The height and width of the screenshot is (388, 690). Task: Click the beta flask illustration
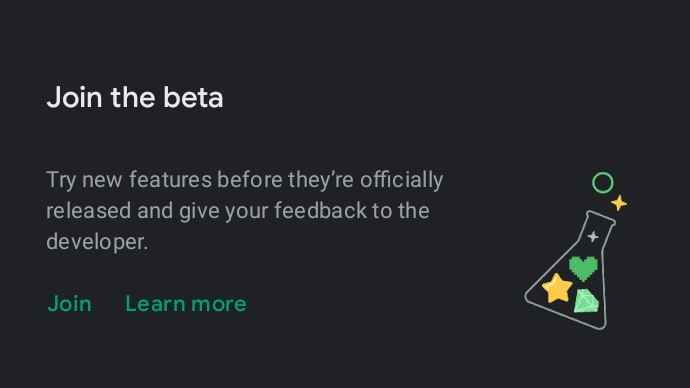click(576, 251)
